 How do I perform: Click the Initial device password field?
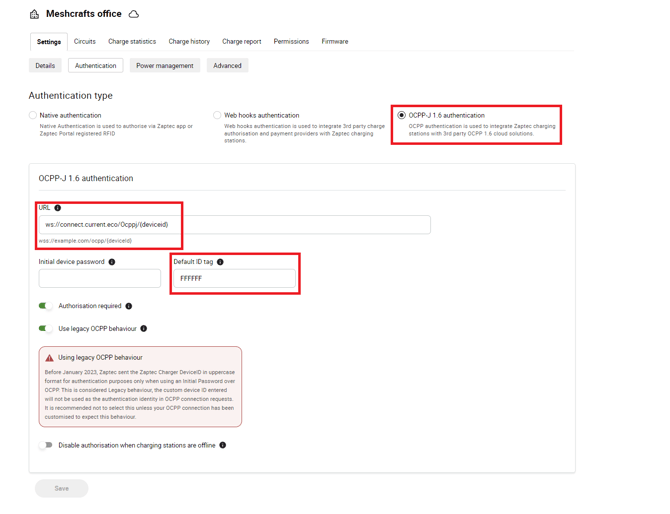(x=100, y=278)
